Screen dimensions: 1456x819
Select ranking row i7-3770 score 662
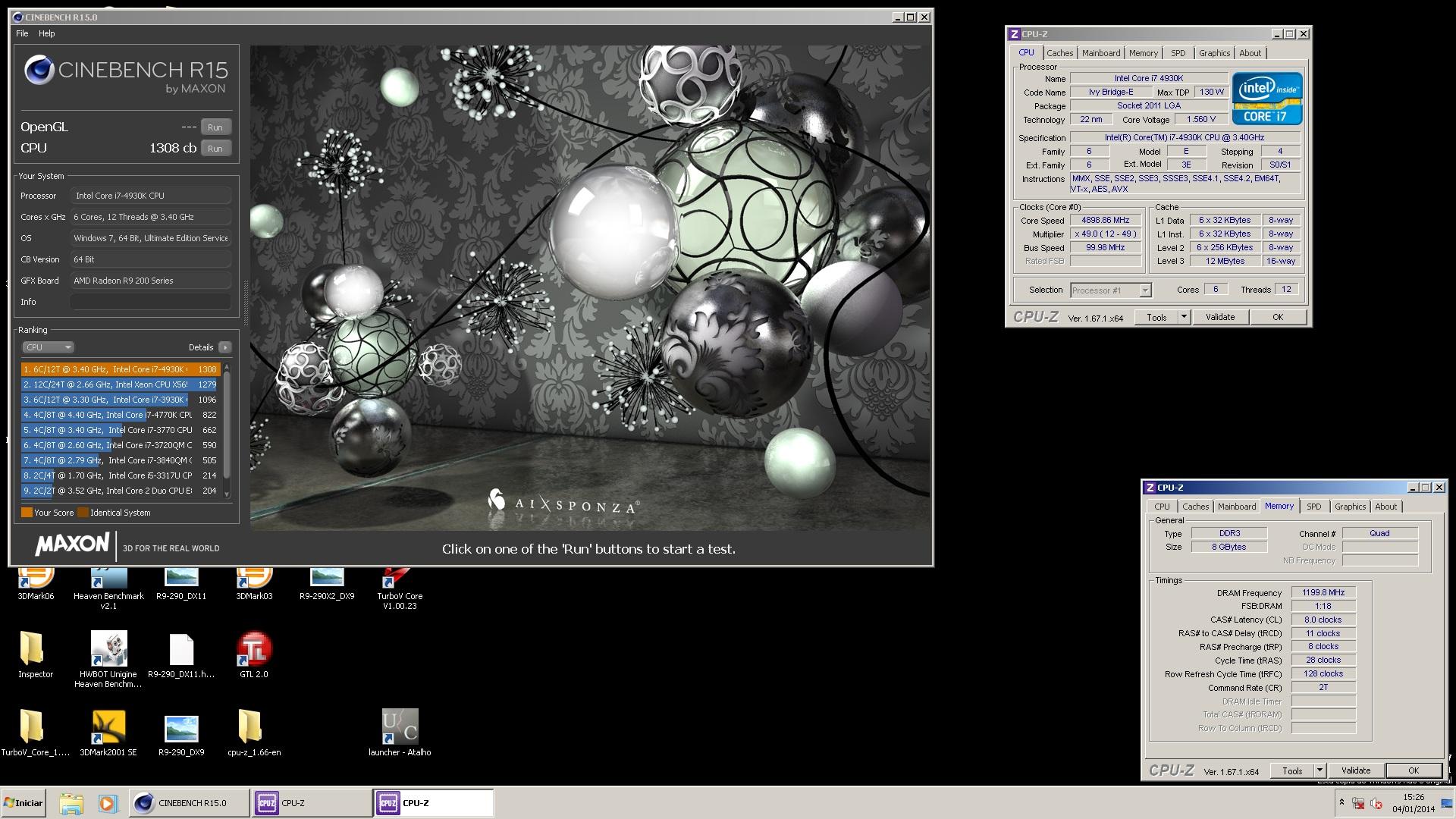pyautogui.click(x=121, y=430)
